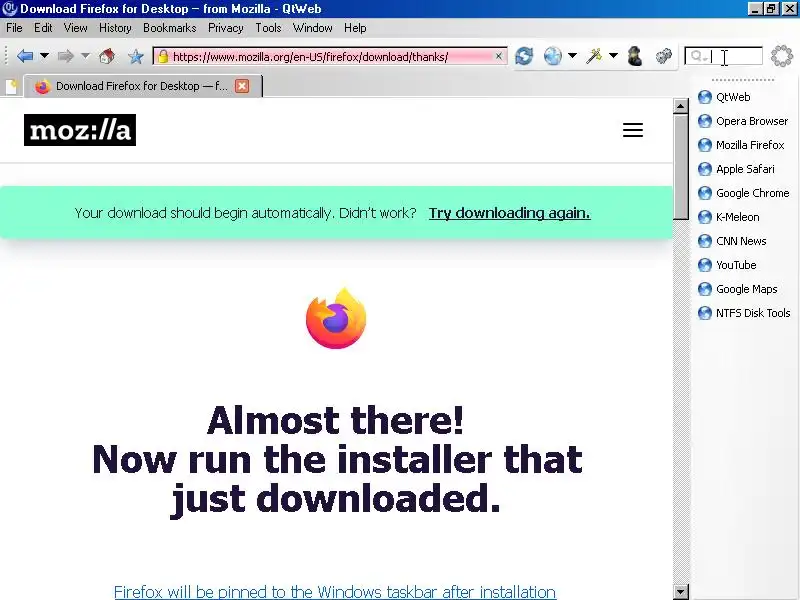
Task: Click the Back navigation arrow
Action: coord(24,56)
